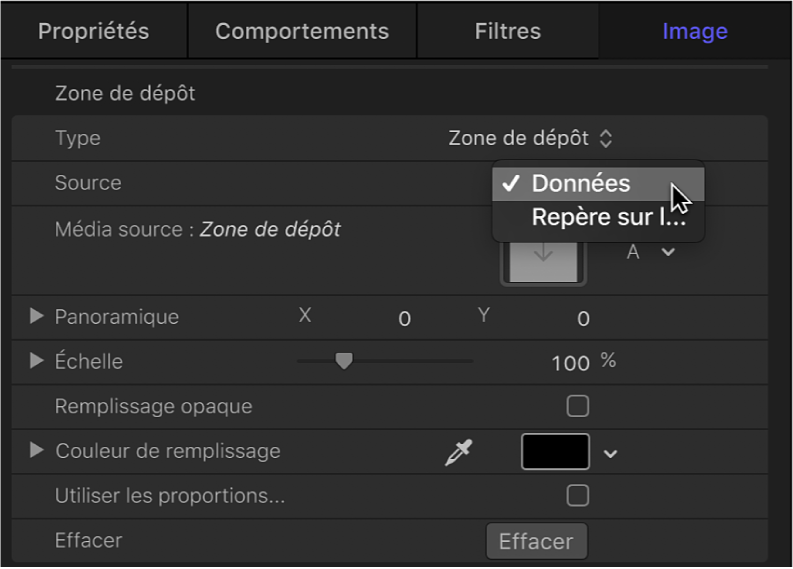The image size is (793, 569).
Task: Select the Image tab
Action: coord(694,31)
